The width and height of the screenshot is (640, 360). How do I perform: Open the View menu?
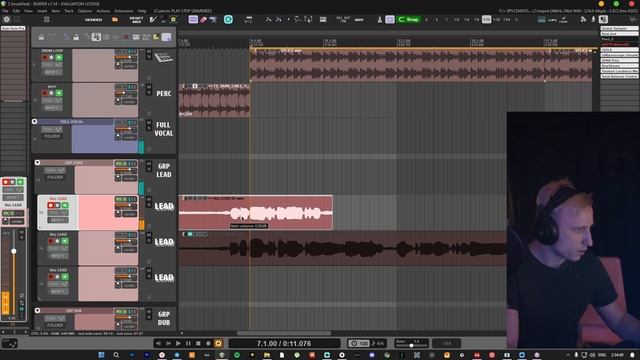pyautogui.click(x=28, y=11)
